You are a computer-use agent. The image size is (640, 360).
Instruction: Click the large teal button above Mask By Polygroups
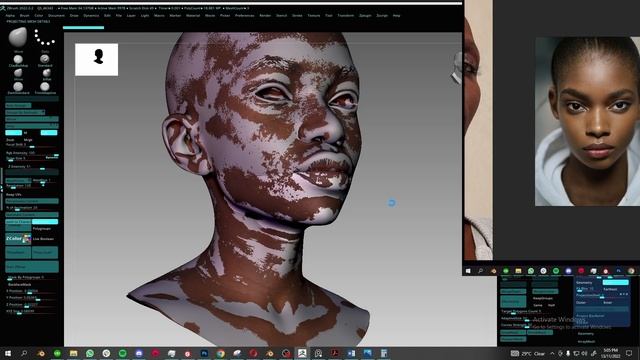pos(32,267)
